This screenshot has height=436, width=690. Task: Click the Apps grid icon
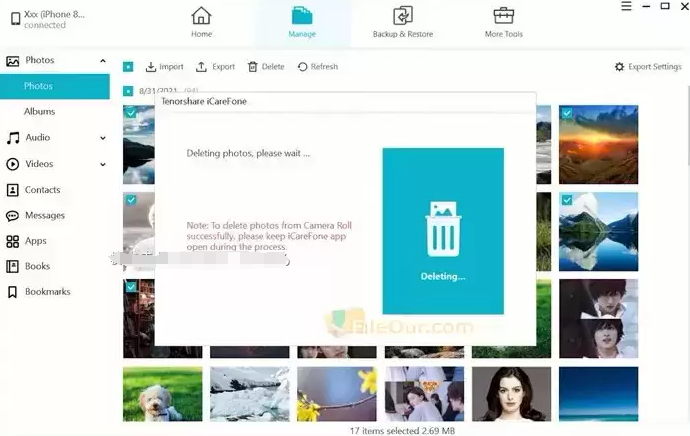click(x=13, y=241)
